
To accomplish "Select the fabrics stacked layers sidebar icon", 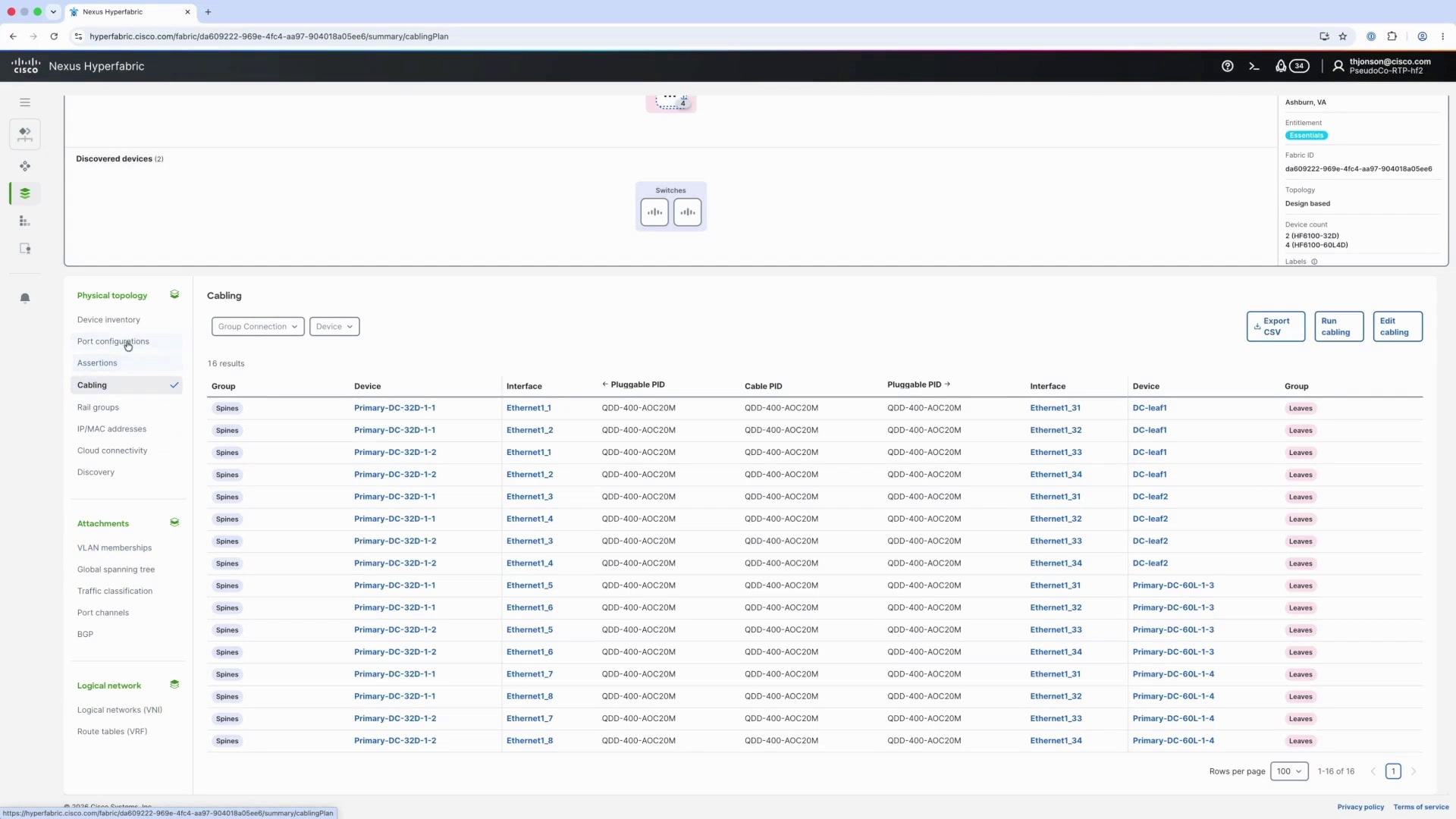I will coord(25,193).
